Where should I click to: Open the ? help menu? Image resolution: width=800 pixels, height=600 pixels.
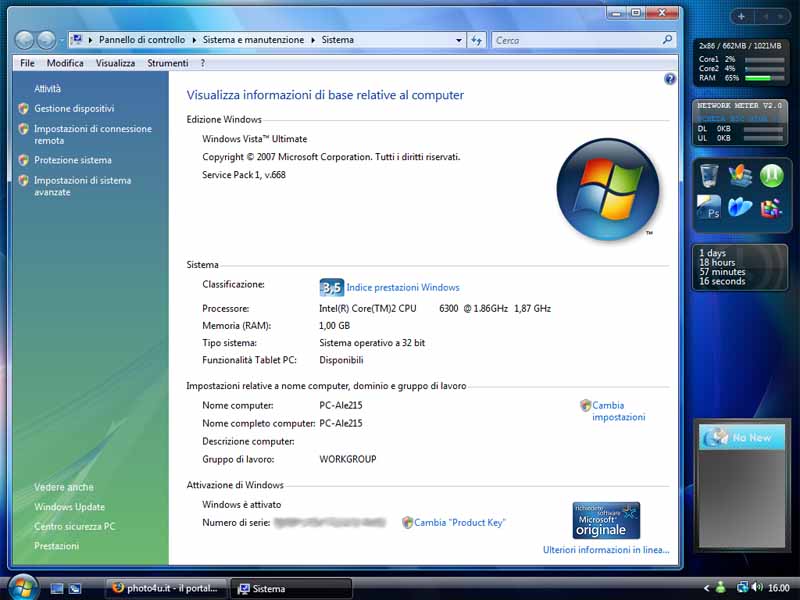[203, 63]
